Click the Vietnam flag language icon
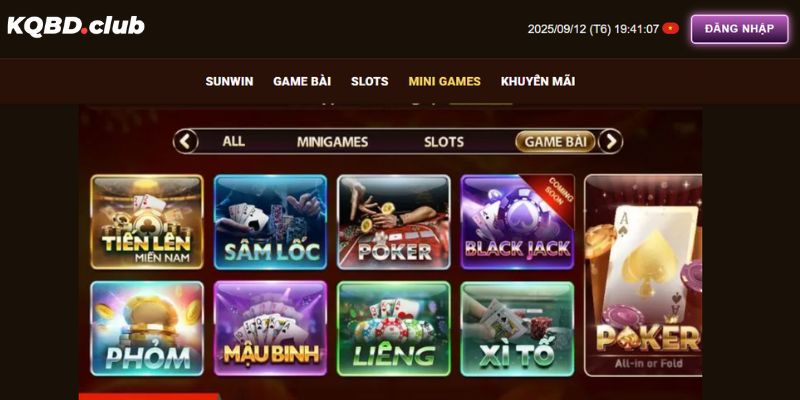The width and height of the screenshot is (800, 400). tap(670, 29)
